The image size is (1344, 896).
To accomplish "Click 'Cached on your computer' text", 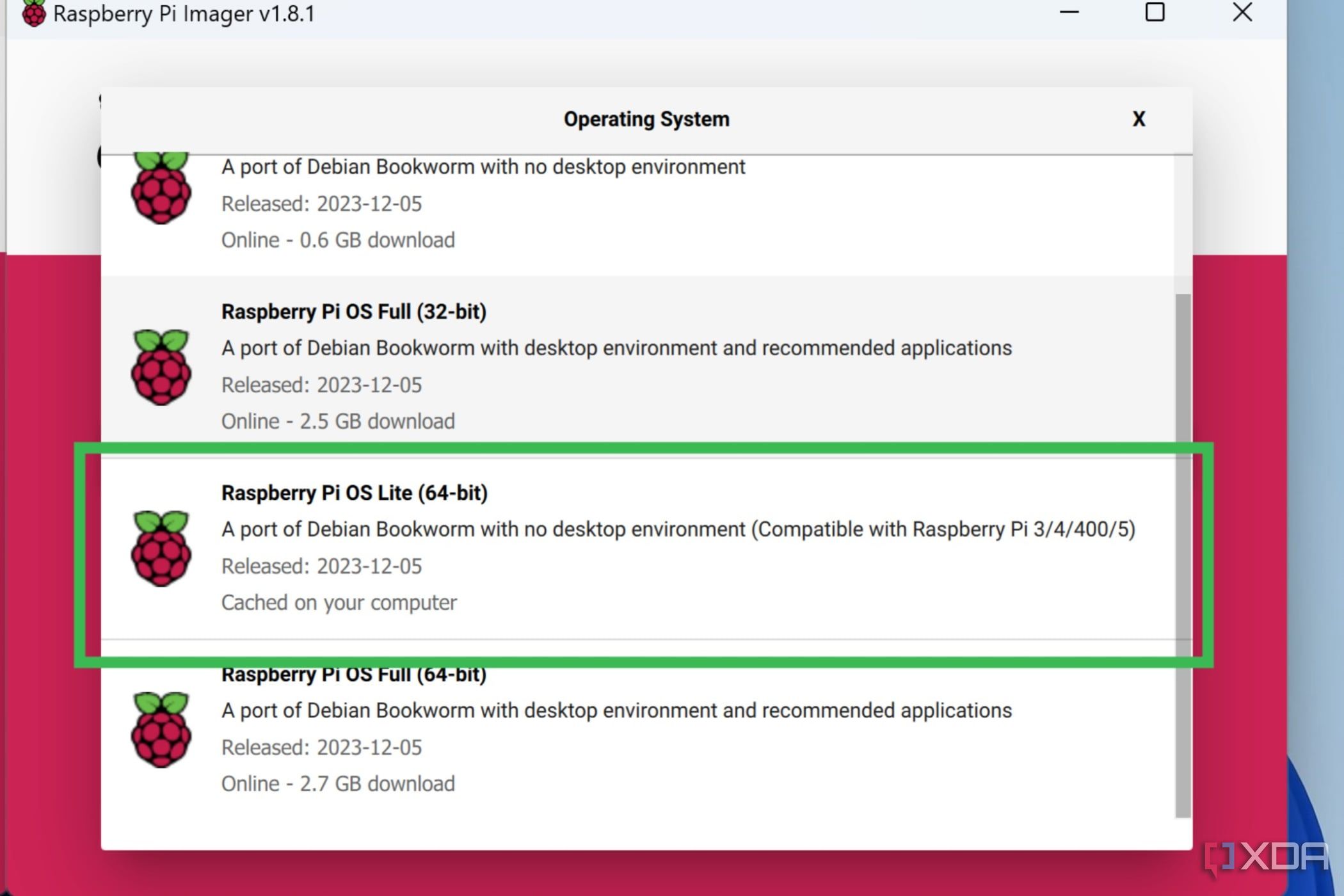I will point(339,603).
